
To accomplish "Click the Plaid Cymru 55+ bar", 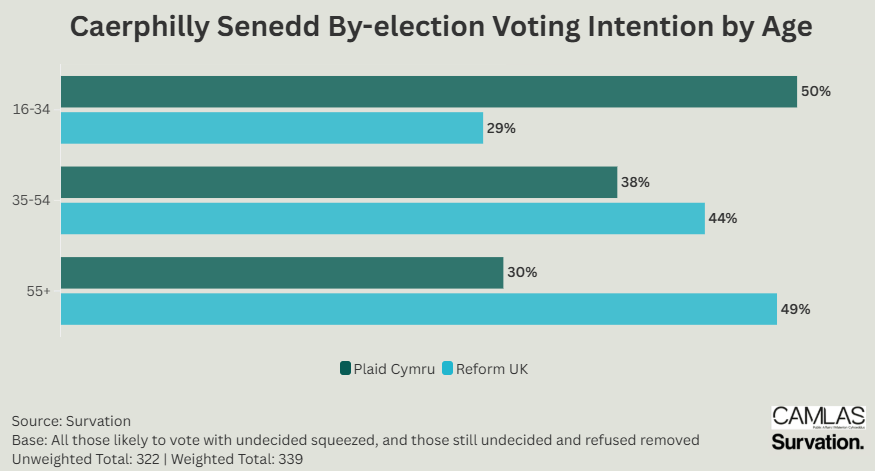I will tap(282, 272).
